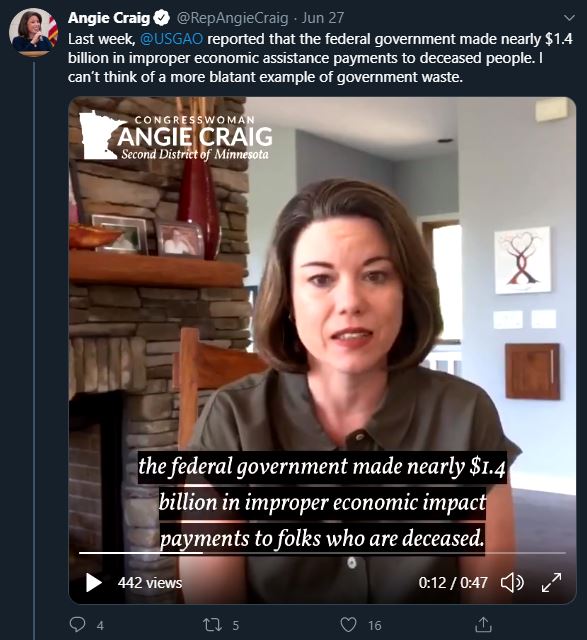Screen dimensions: 587x640
Task: Open the @USGAO mention link
Action: (171, 39)
